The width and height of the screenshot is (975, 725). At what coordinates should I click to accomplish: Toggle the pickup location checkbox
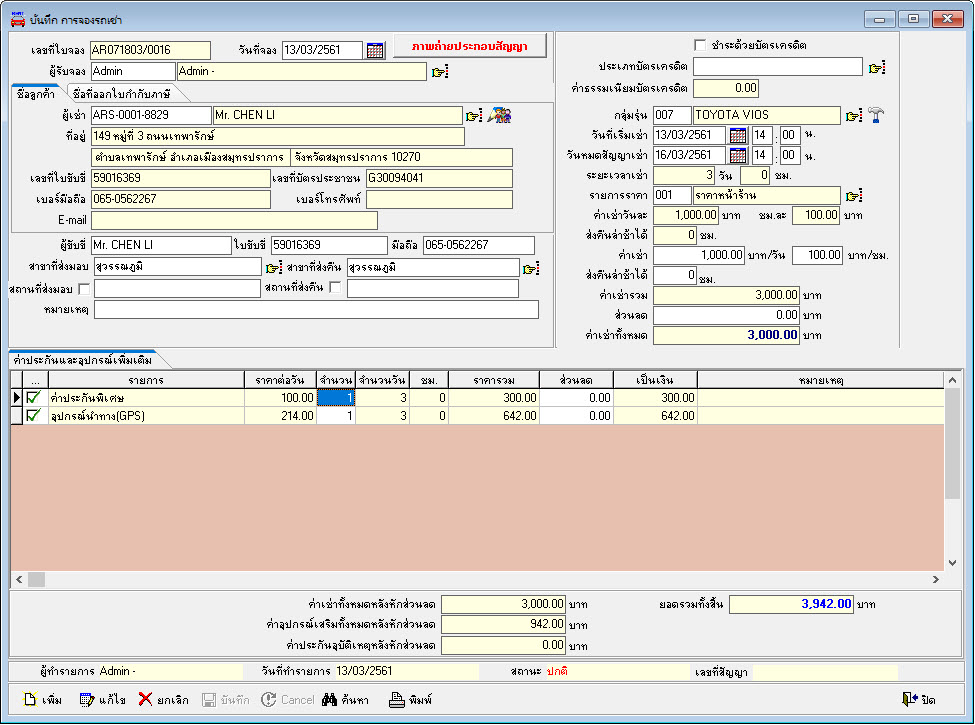coord(84,289)
